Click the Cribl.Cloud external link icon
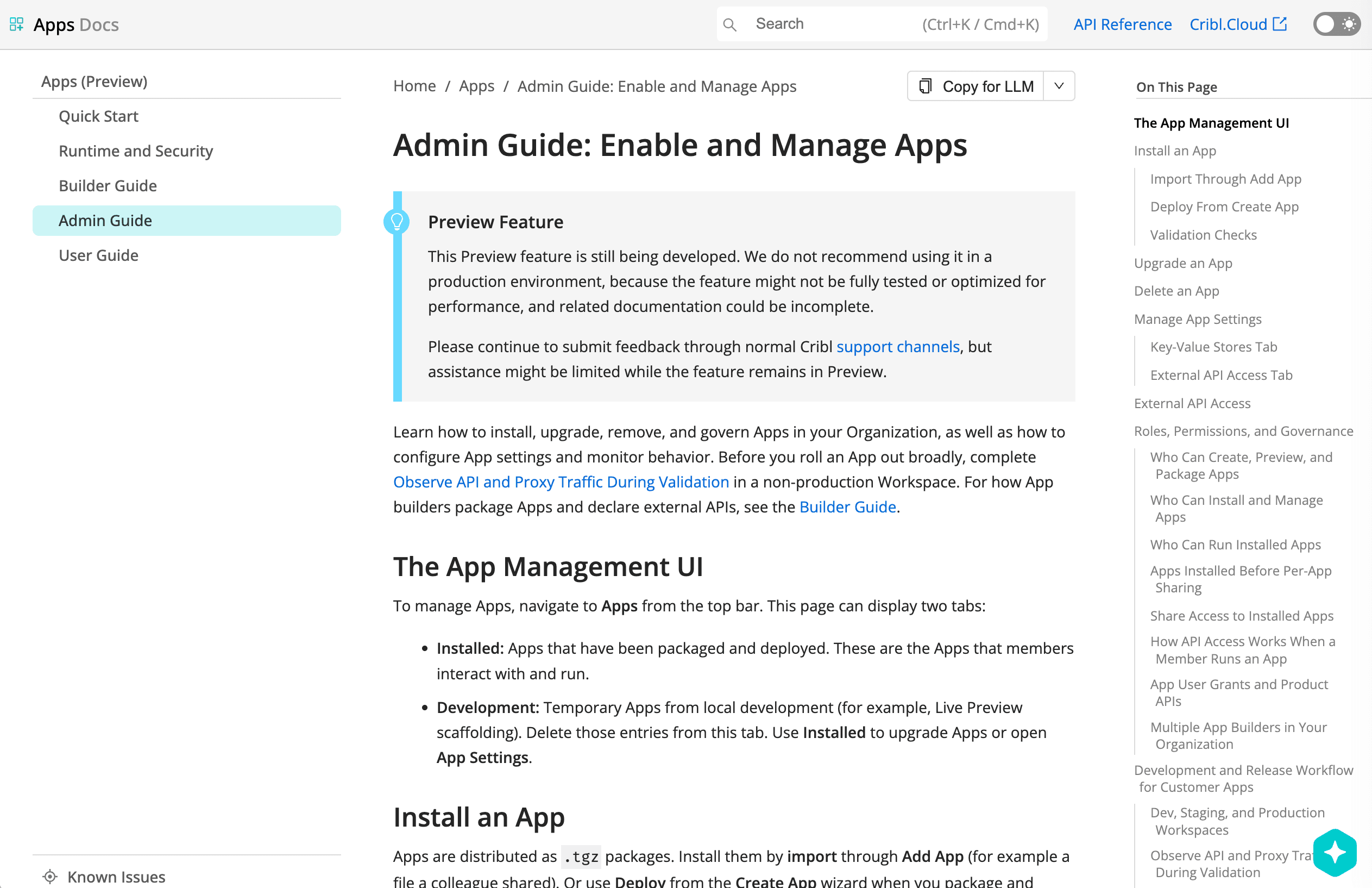 (1280, 24)
